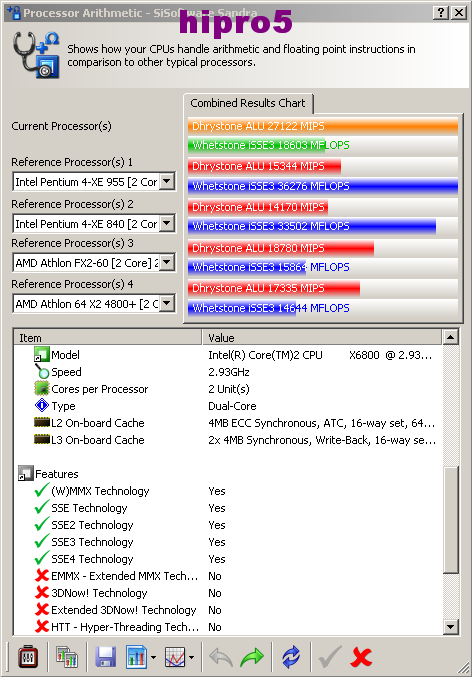Select the Extended 3DNow! Technology row
The height and width of the screenshot is (677, 472).
(228, 610)
